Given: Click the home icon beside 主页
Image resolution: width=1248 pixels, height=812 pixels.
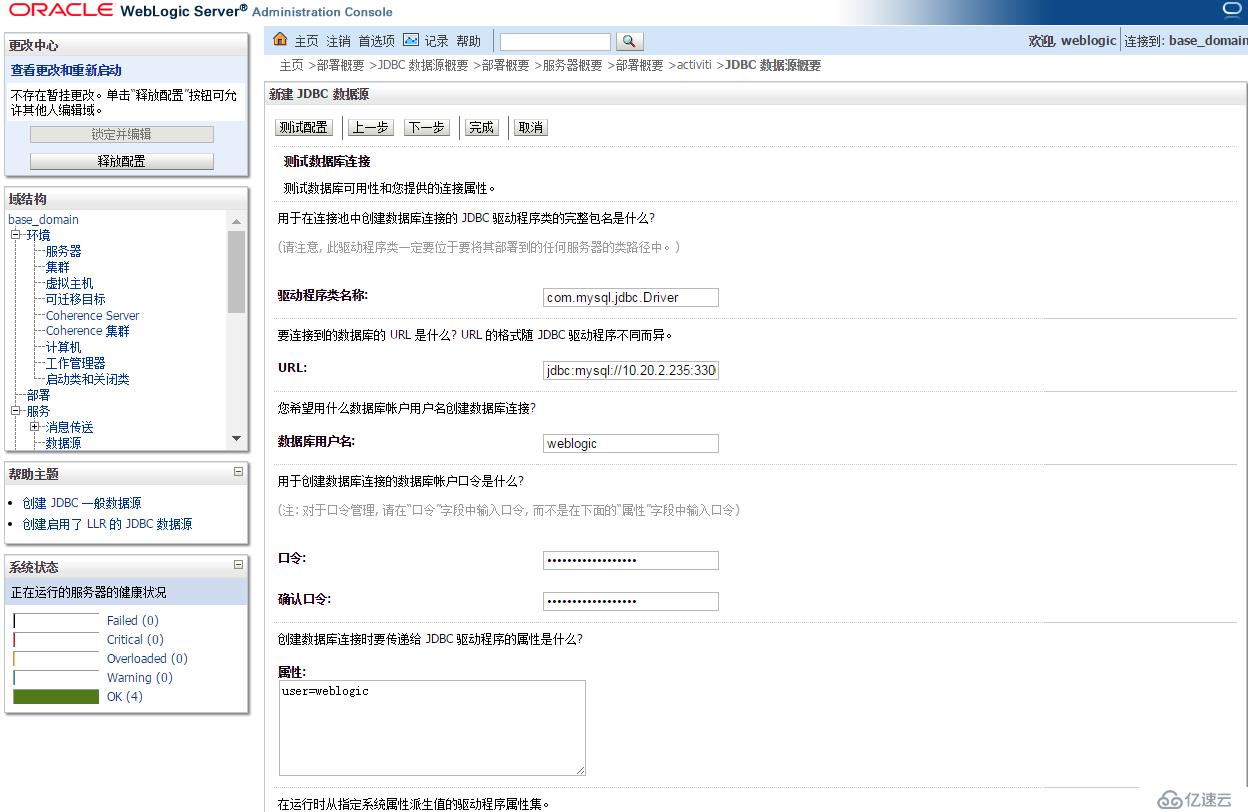Looking at the screenshot, I should click(x=280, y=40).
